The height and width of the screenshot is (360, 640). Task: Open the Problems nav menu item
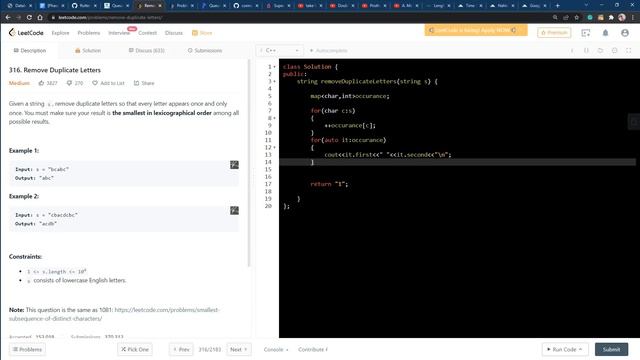(x=89, y=33)
